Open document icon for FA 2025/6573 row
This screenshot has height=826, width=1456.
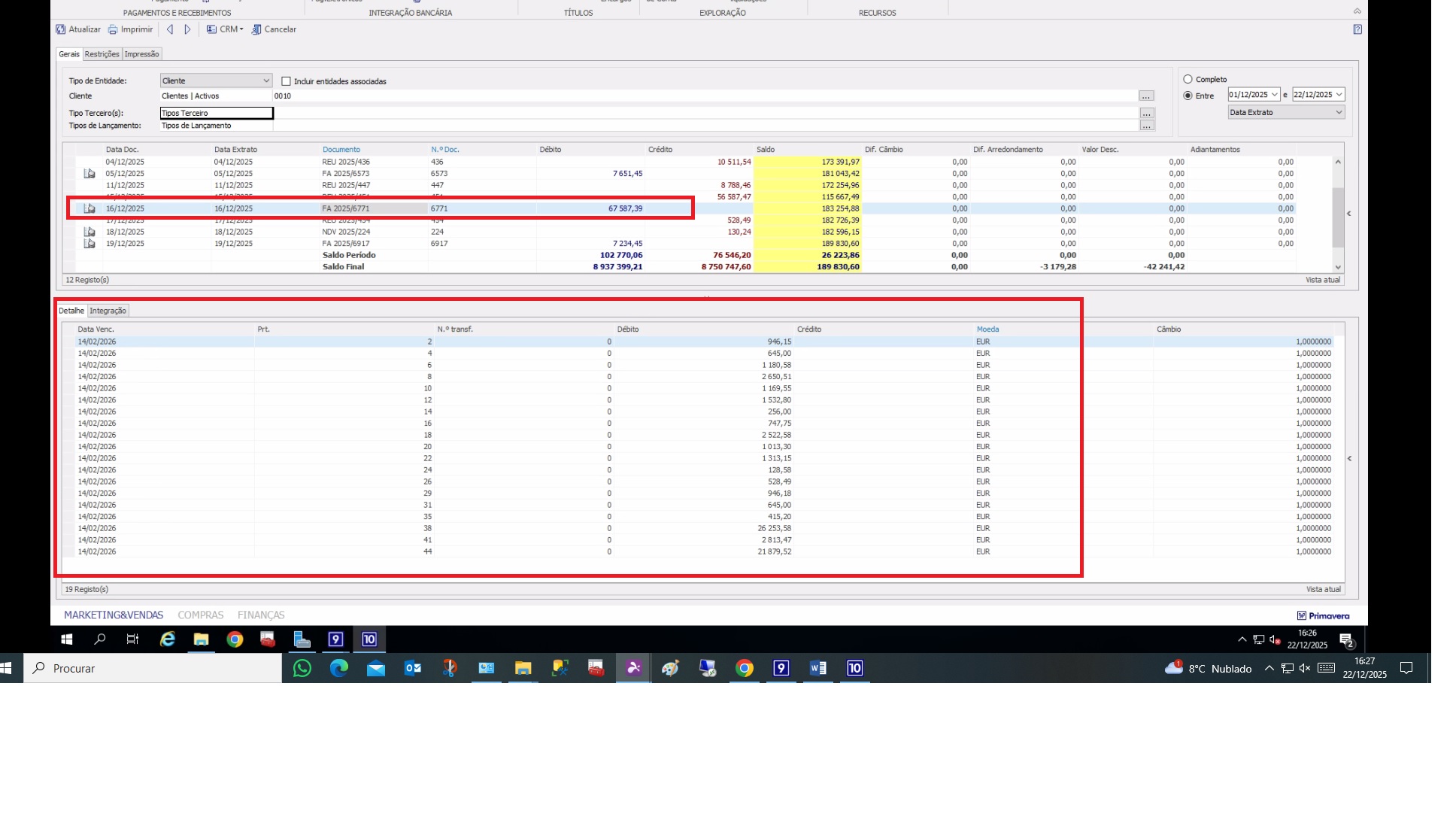click(x=89, y=174)
